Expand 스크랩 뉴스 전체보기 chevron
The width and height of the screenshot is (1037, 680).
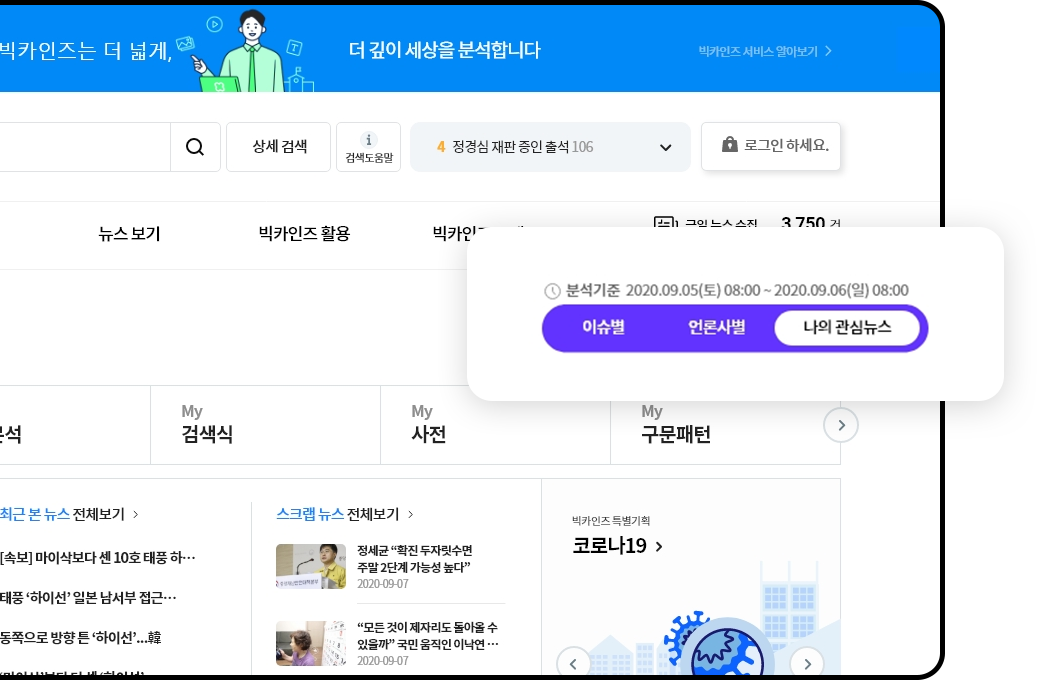click(x=411, y=514)
